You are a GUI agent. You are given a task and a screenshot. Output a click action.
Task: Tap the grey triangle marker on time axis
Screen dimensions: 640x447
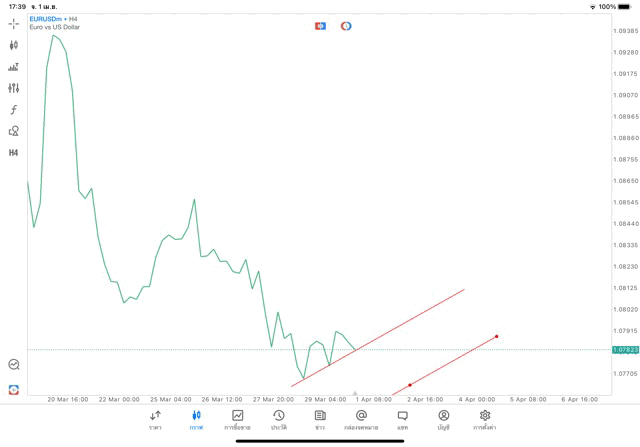pos(355,394)
